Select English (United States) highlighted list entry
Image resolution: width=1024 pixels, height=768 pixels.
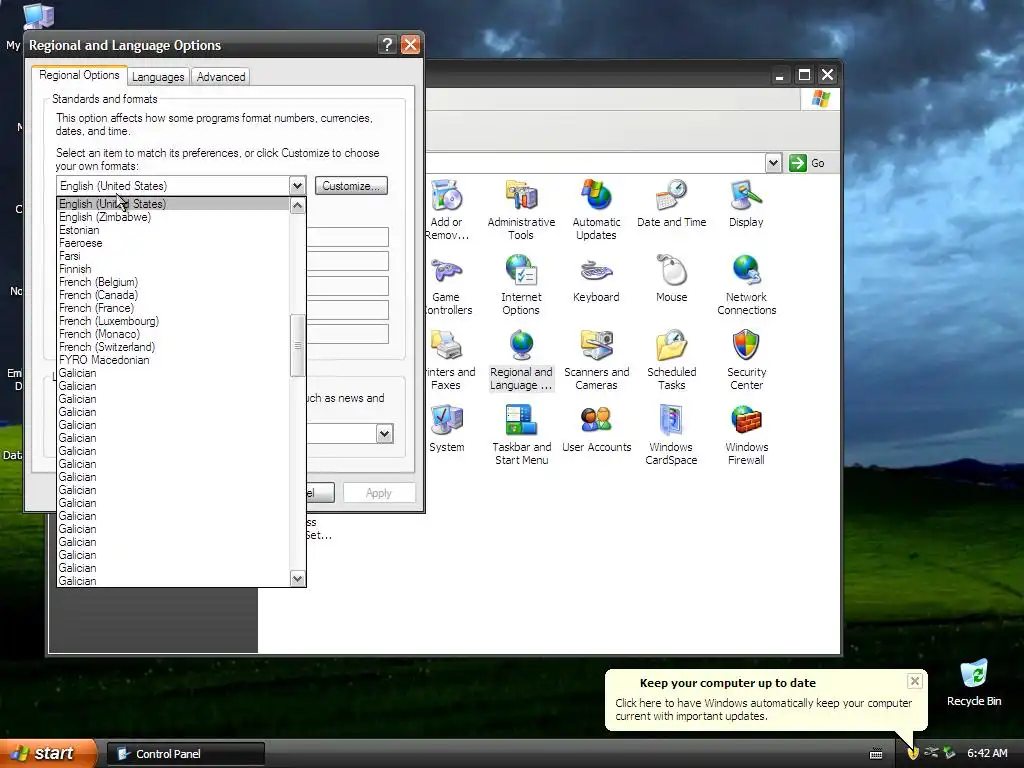(173, 204)
